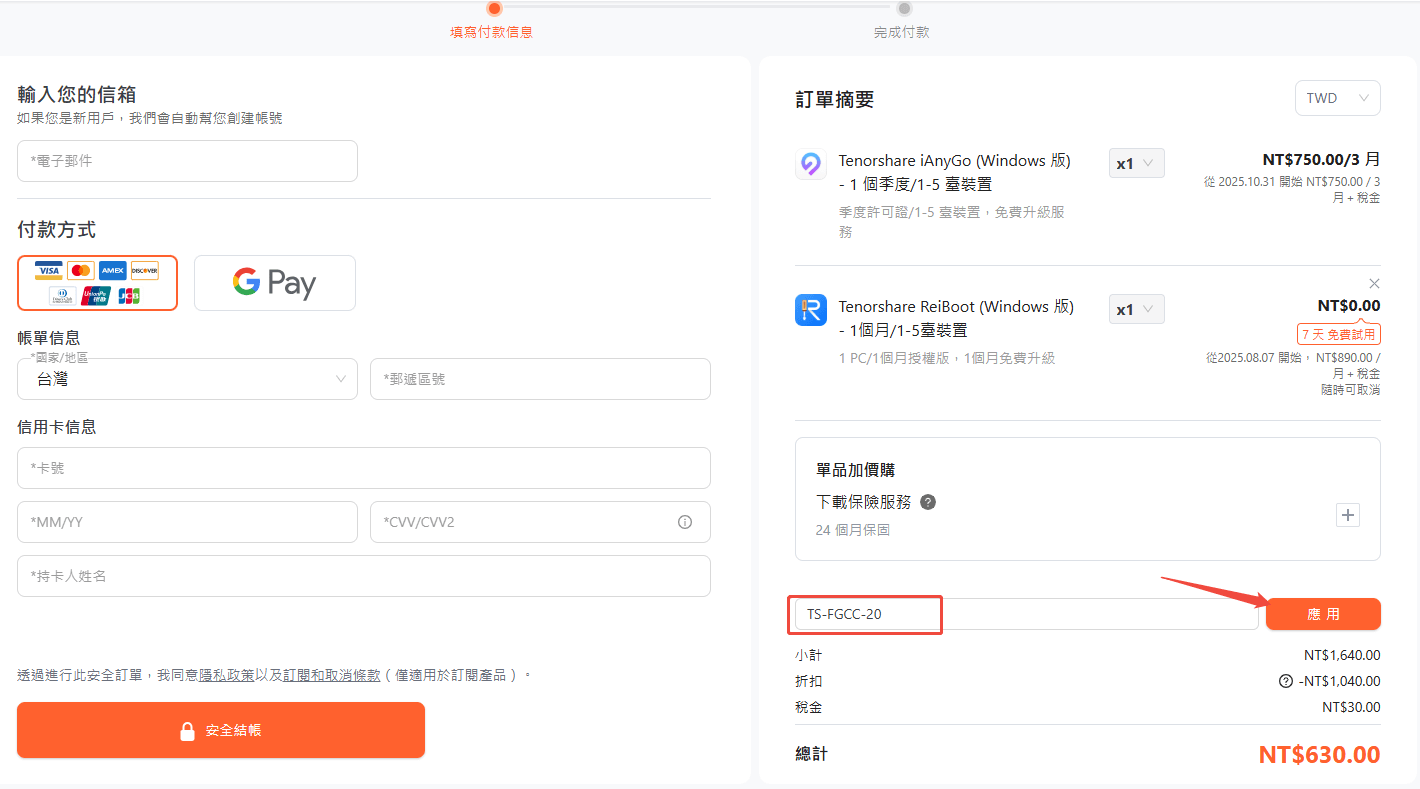Focus the CVV/CVV2 input field

click(540, 522)
